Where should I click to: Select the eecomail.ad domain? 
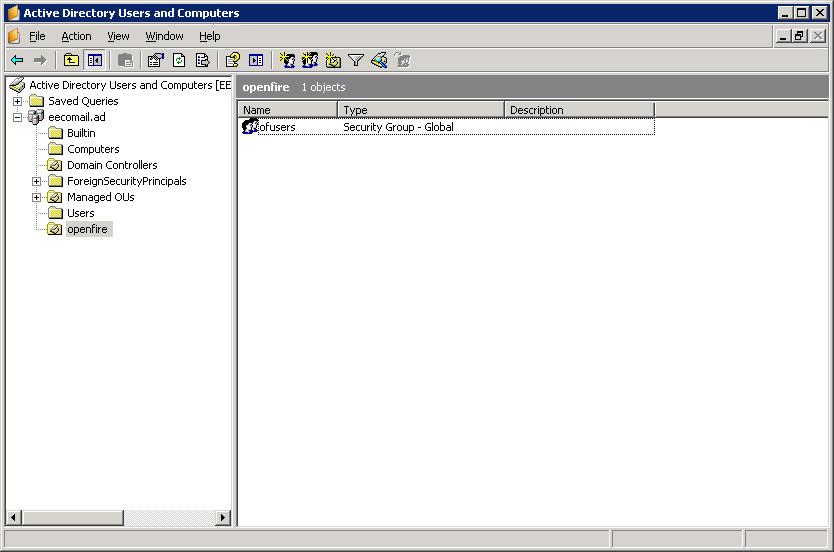pyautogui.click(x=77, y=117)
